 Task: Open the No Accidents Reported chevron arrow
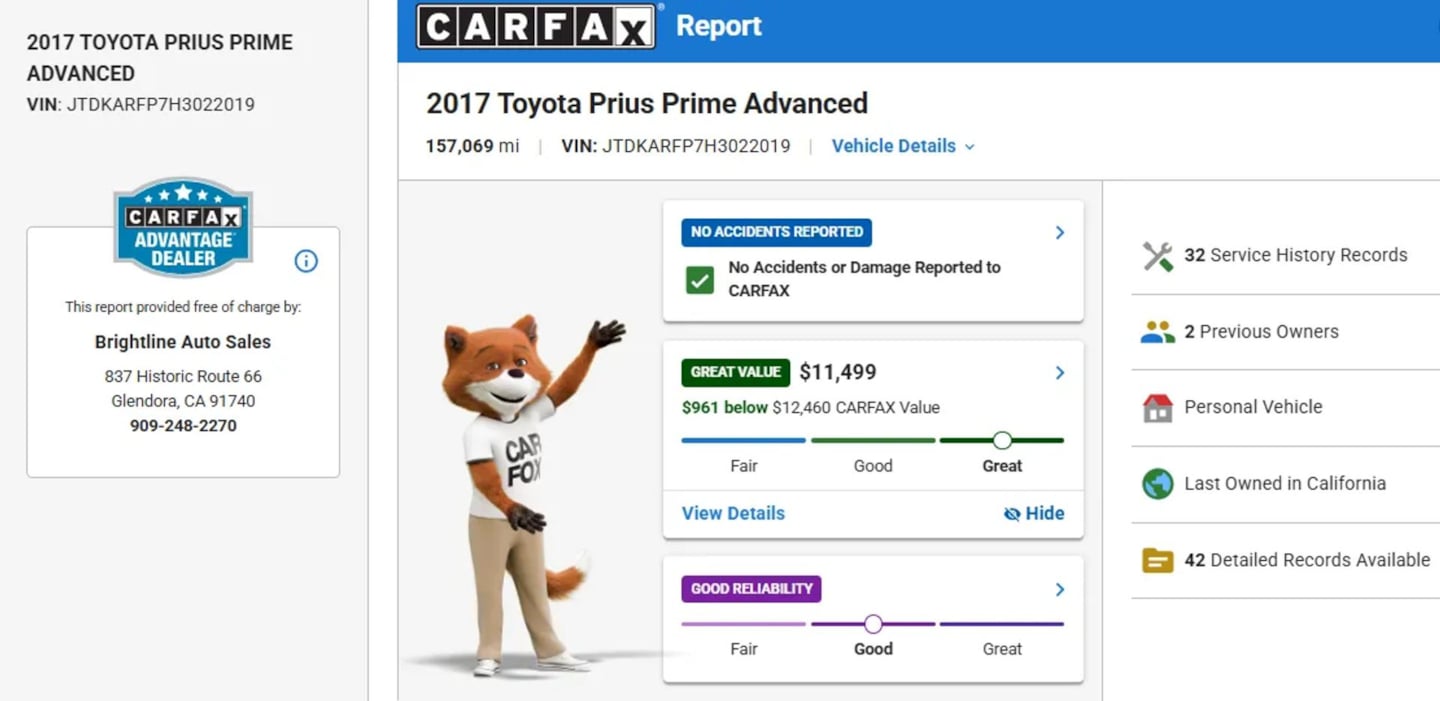(1060, 233)
